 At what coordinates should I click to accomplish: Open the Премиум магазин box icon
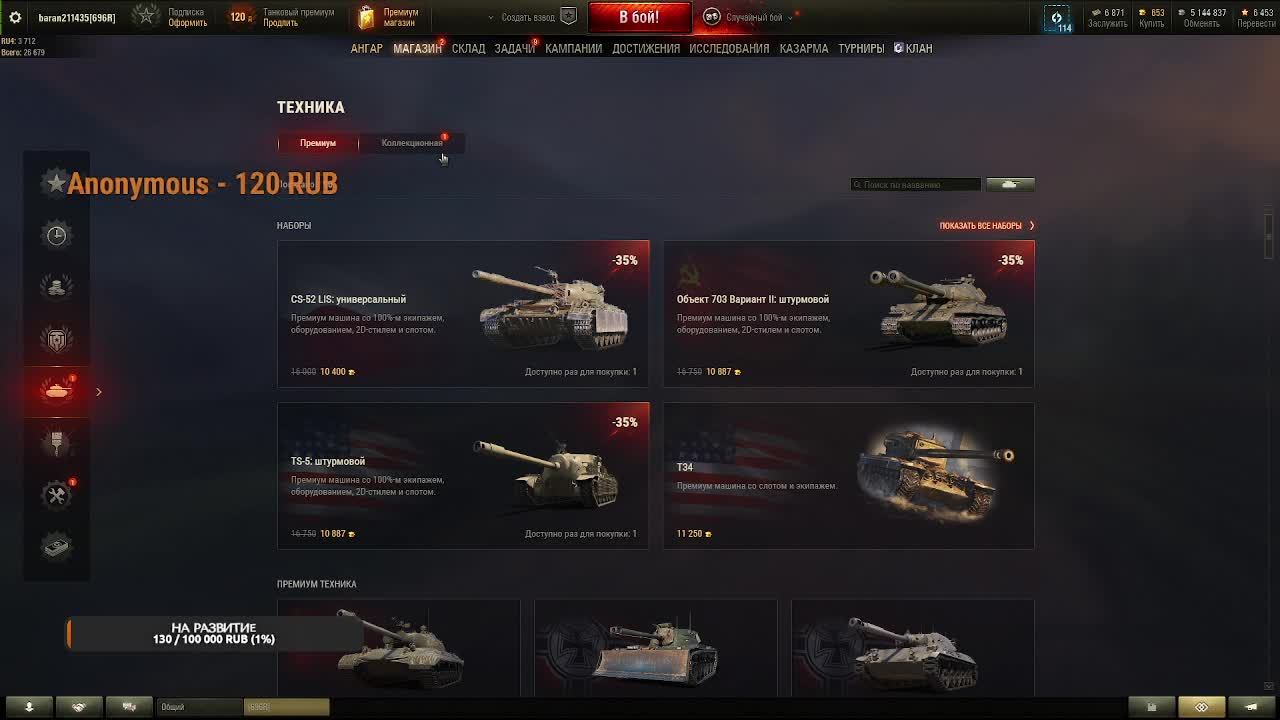coord(366,17)
